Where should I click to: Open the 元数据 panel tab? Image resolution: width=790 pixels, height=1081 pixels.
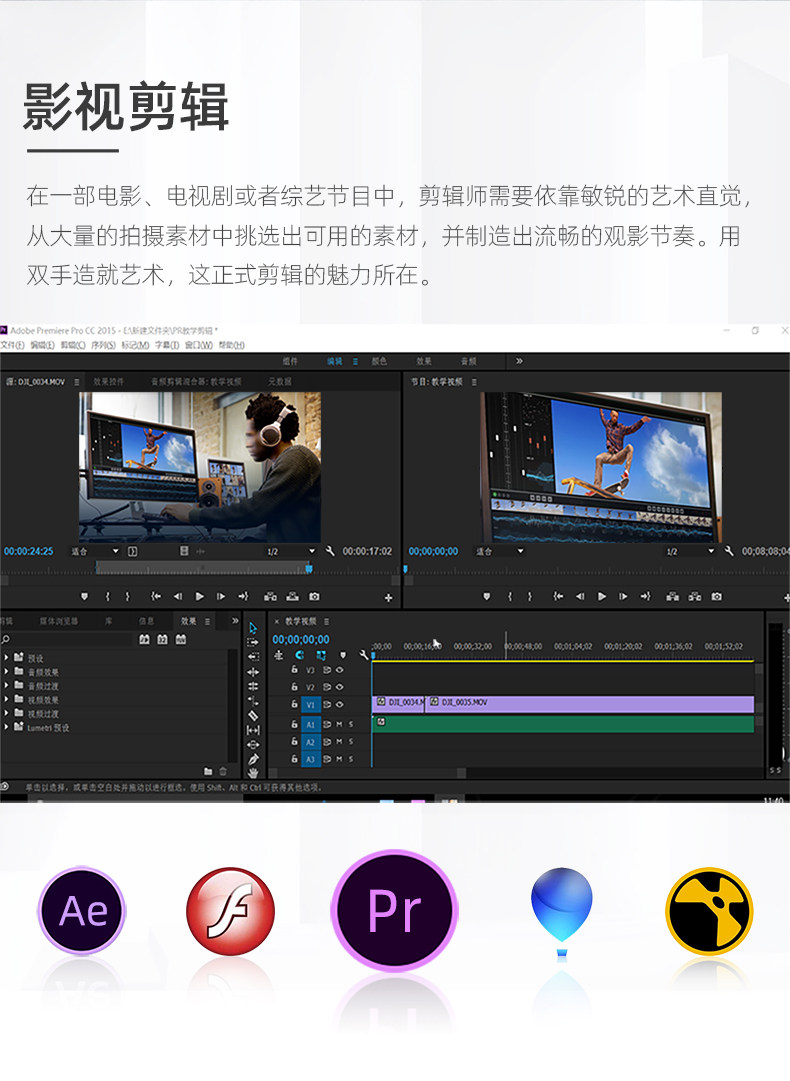280,381
